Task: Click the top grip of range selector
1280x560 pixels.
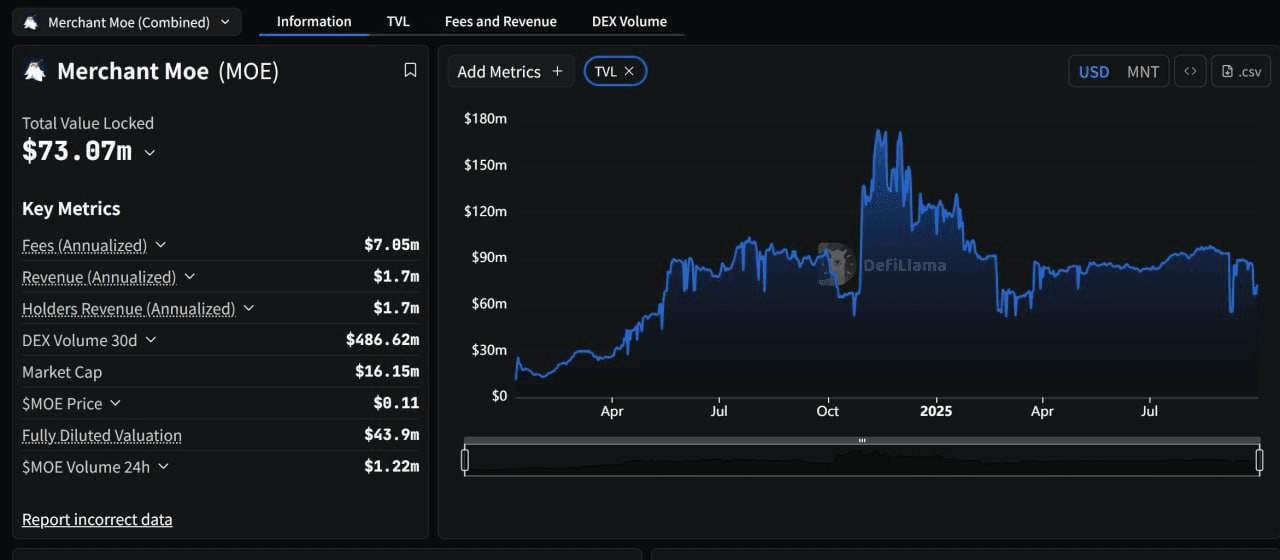Action: [x=862, y=441]
